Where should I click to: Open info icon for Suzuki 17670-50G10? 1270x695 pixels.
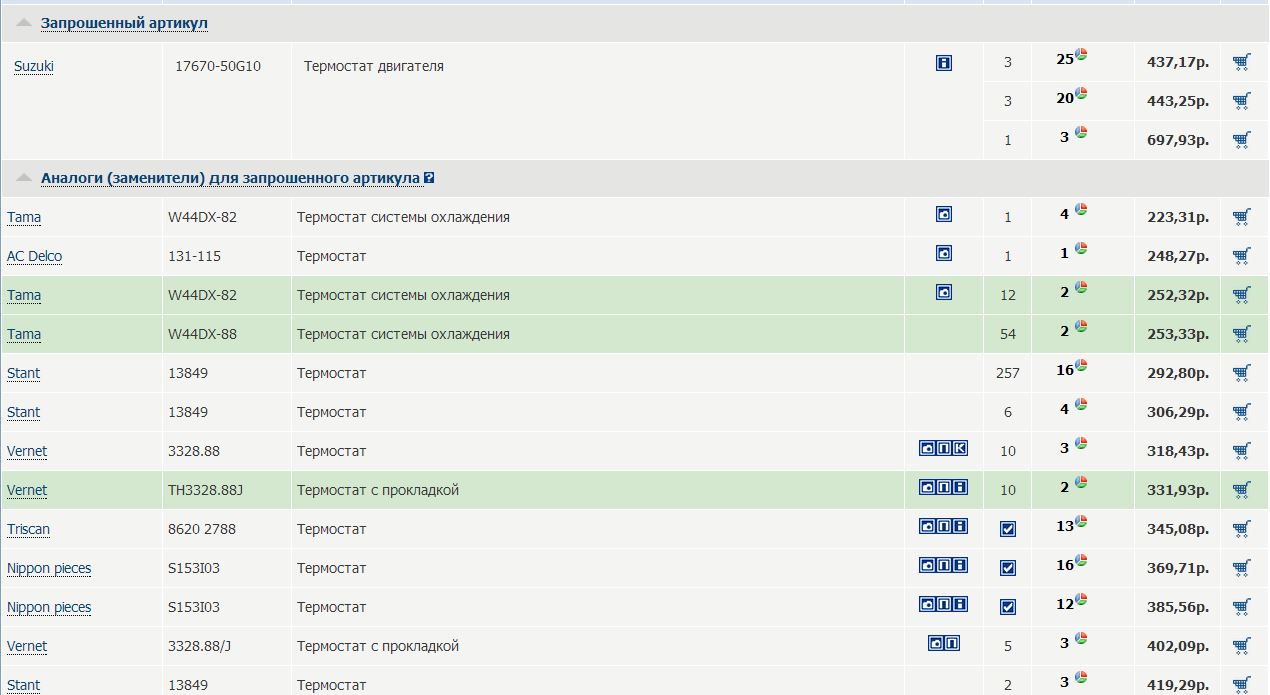point(943,63)
